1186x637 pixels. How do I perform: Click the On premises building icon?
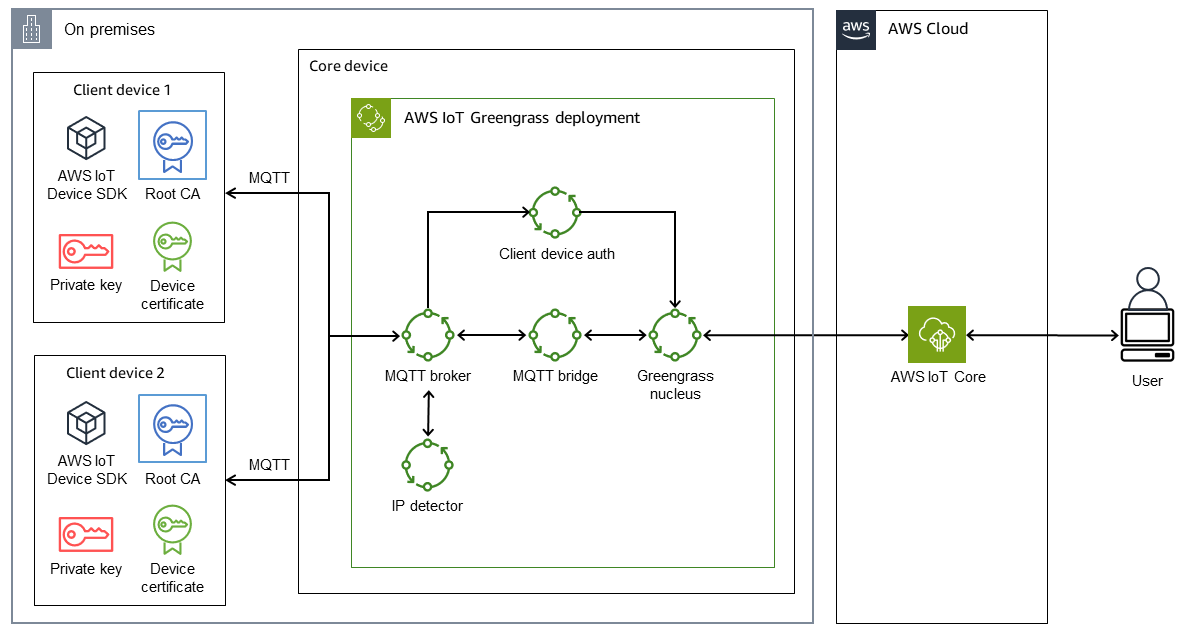[31, 28]
